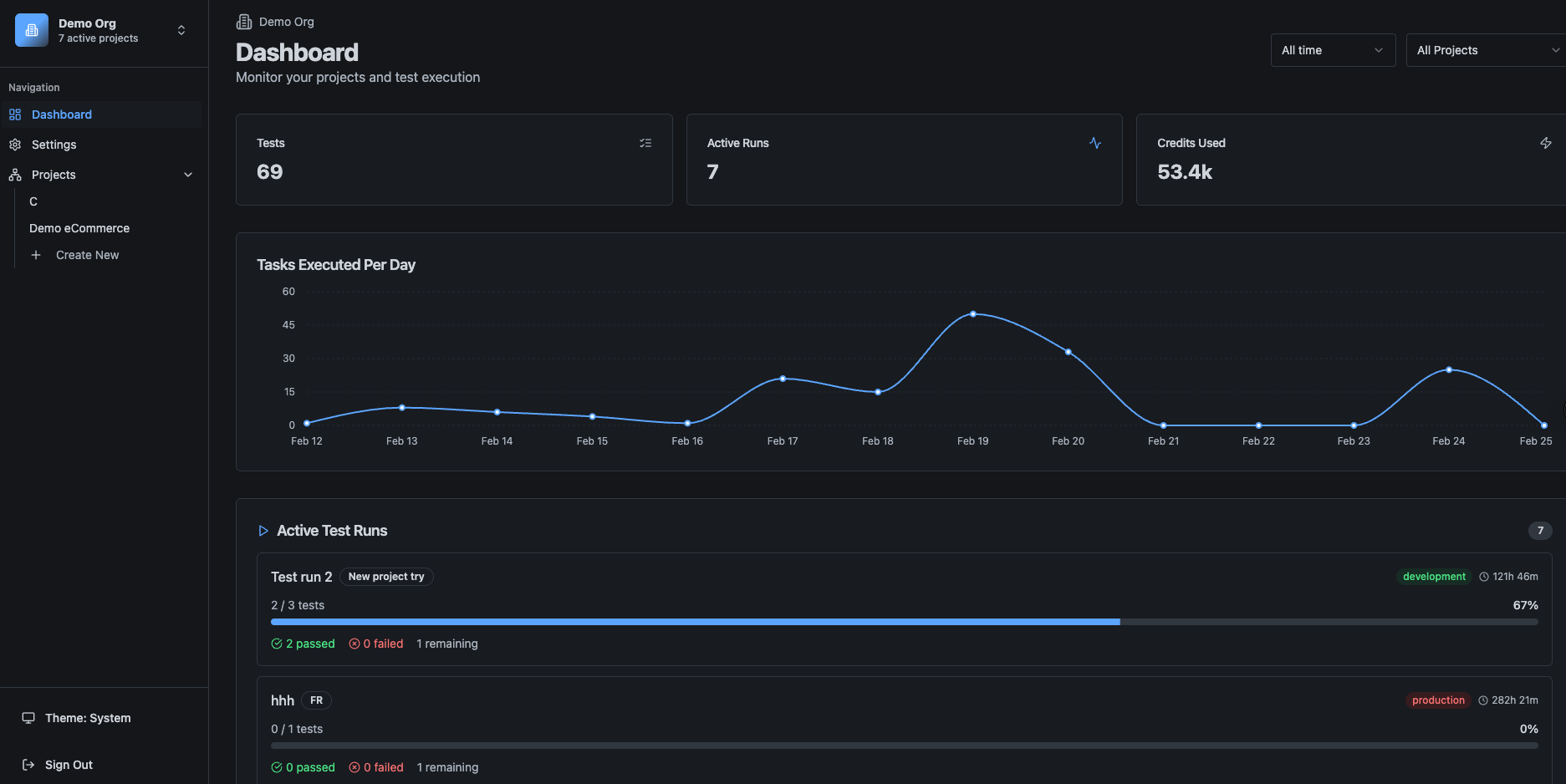Screen dimensions: 1566x784
Task: Open the All time filter dropdown
Action: pyautogui.click(x=1332, y=50)
